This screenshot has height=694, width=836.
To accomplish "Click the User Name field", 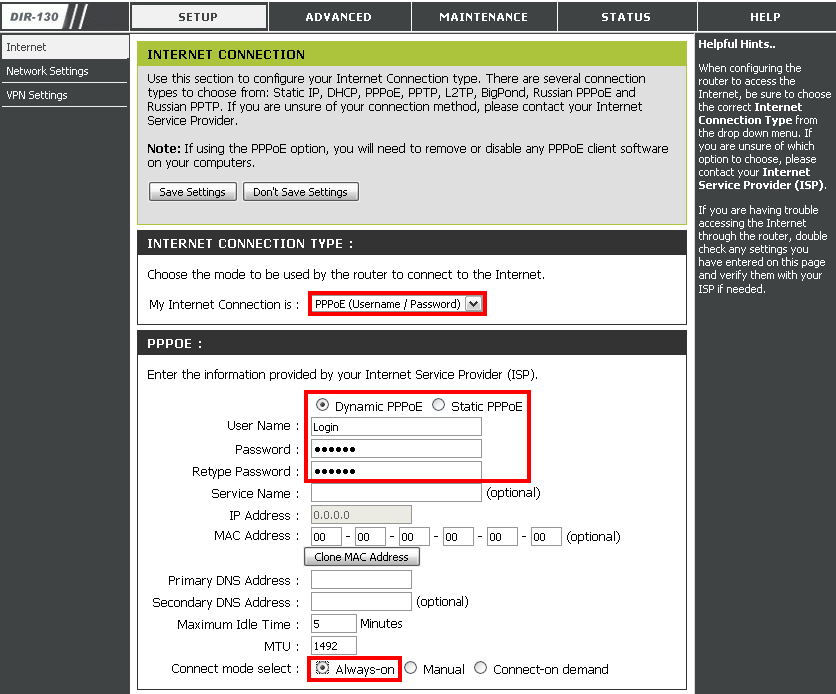I will click(x=396, y=426).
